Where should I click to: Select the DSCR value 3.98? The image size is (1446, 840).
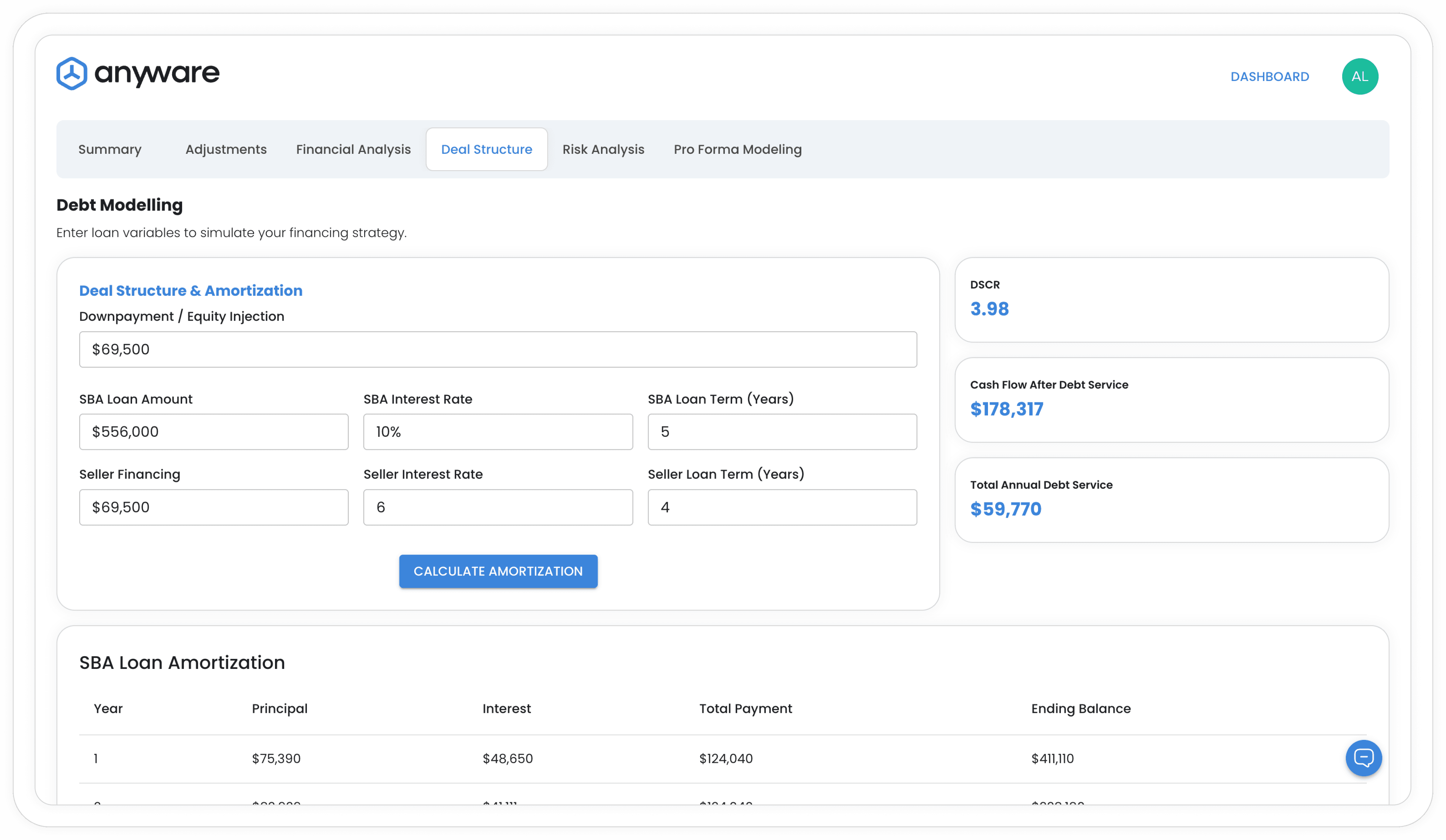989,309
